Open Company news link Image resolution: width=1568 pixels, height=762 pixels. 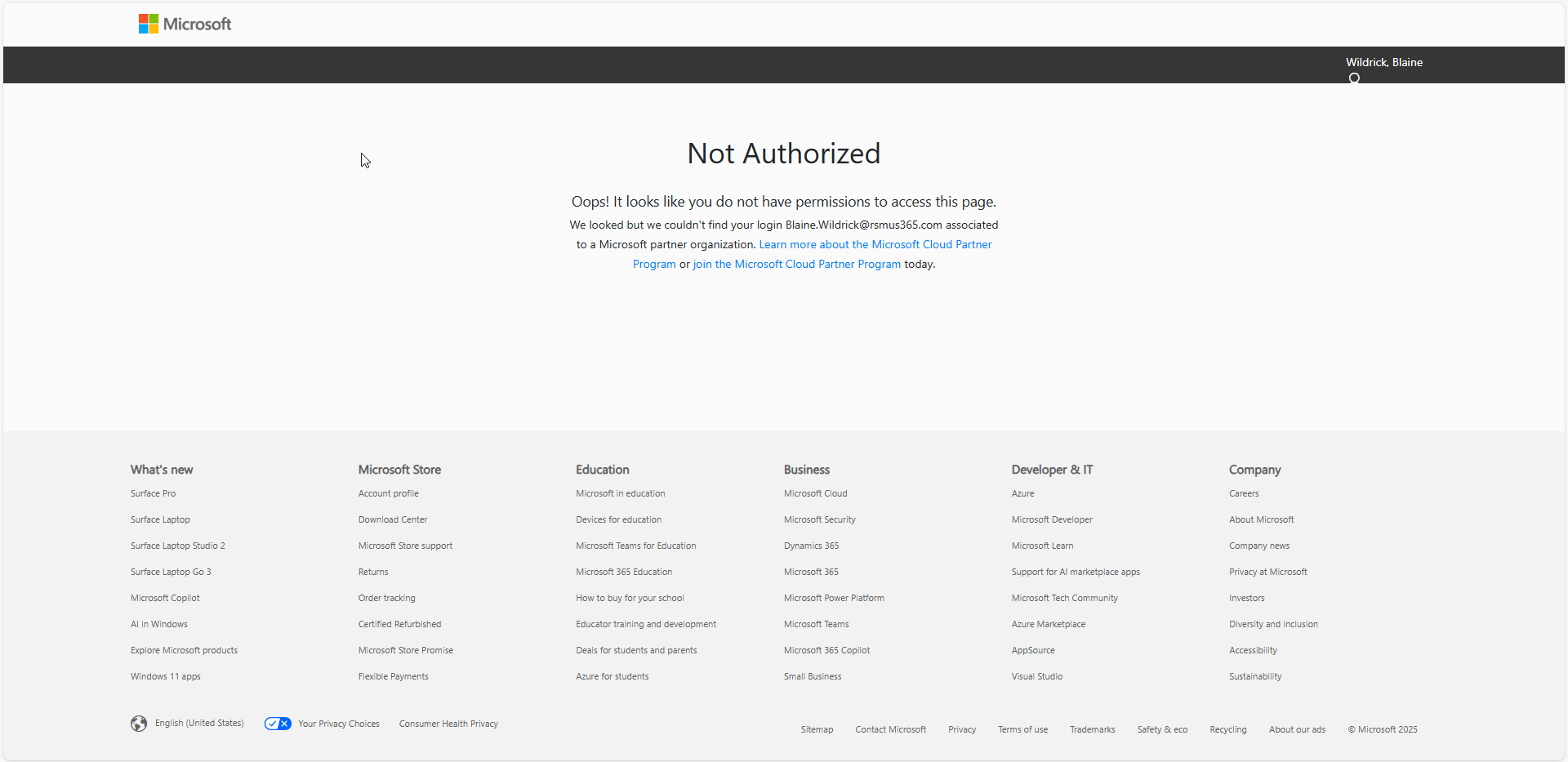[1259, 546]
